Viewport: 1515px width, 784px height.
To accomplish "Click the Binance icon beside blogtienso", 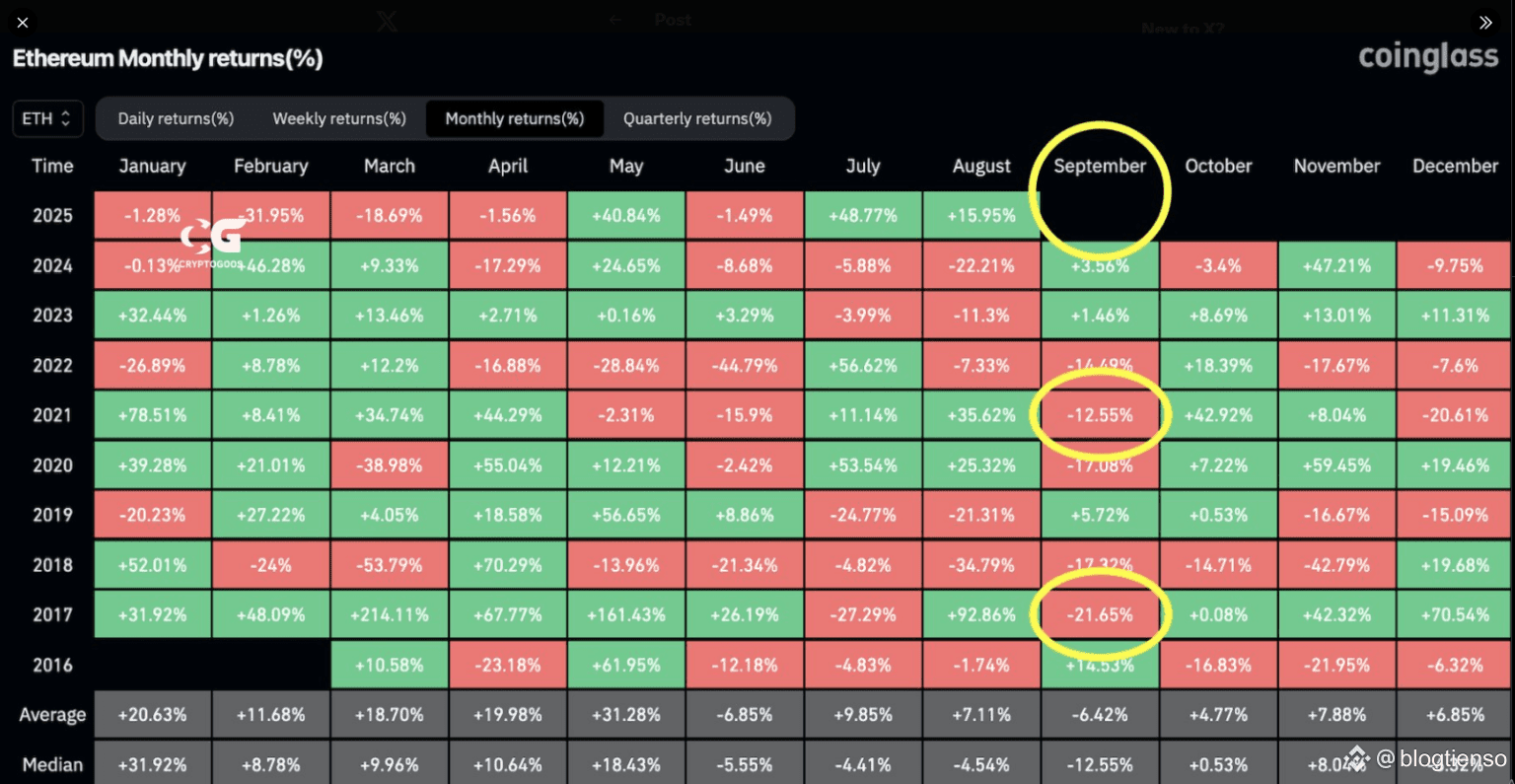I will 1358,757.
